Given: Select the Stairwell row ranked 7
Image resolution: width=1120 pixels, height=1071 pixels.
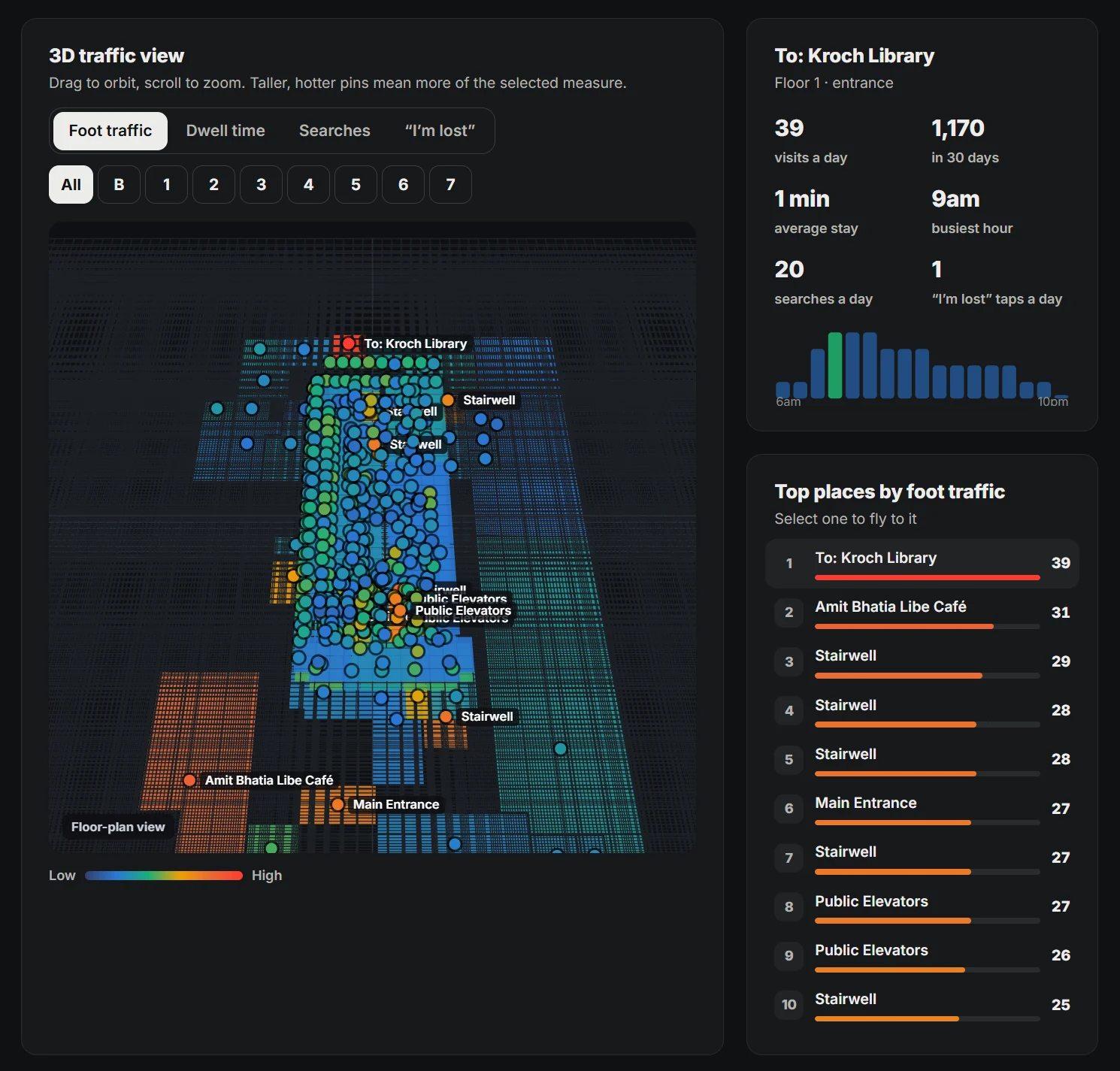Looking at the screenshot, I should 922,858.
